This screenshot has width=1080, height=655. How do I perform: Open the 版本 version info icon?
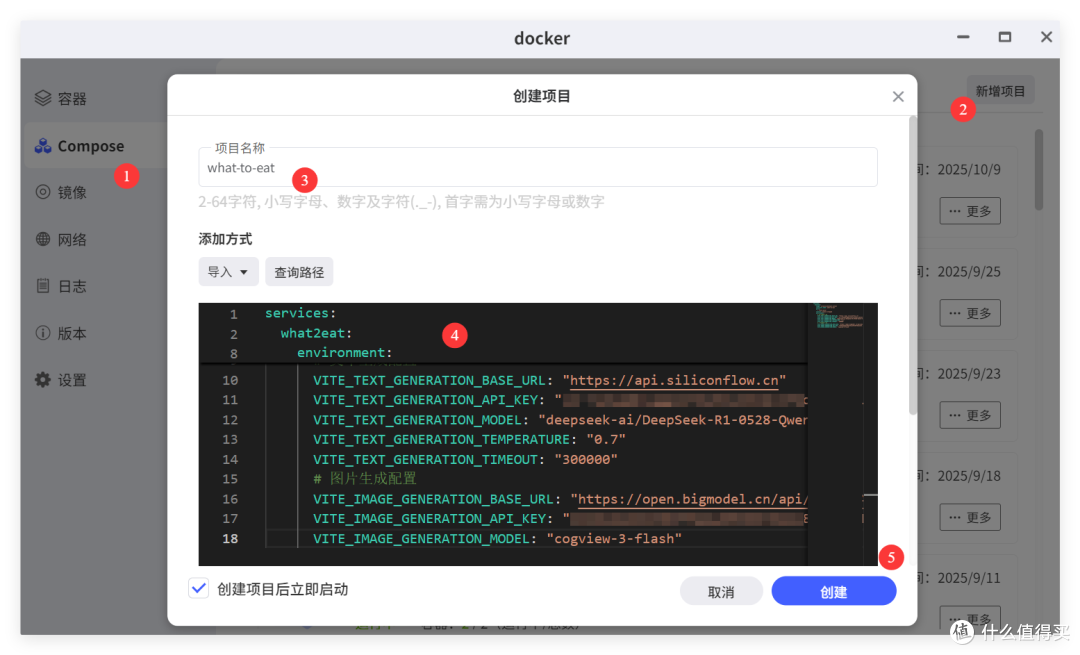pyautogui.click(x=43, y=333)
